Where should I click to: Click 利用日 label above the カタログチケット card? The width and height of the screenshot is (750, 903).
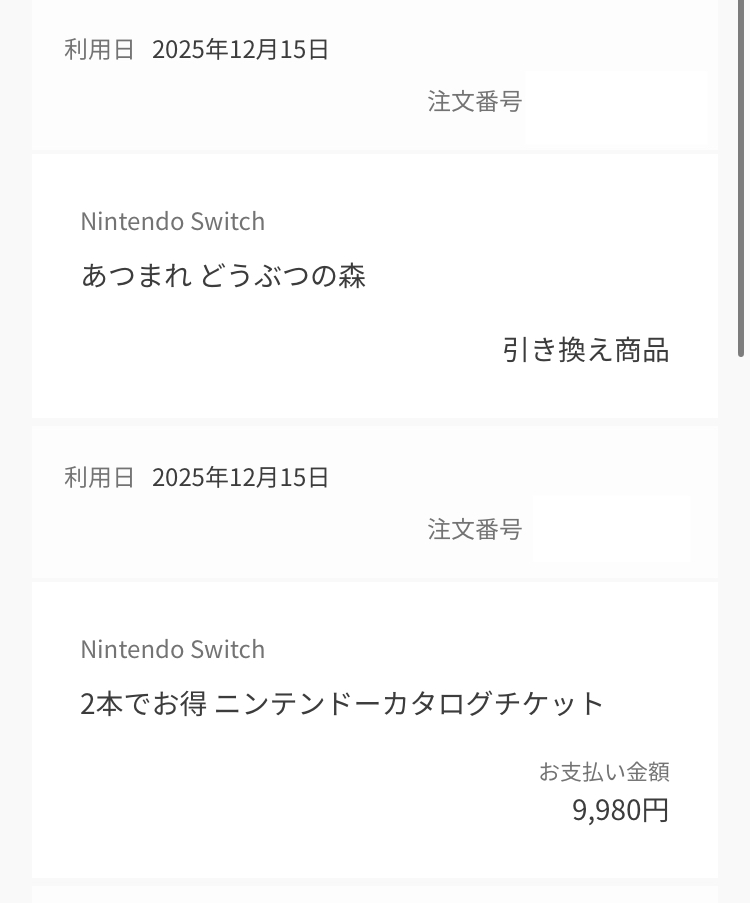click(99, 477)
